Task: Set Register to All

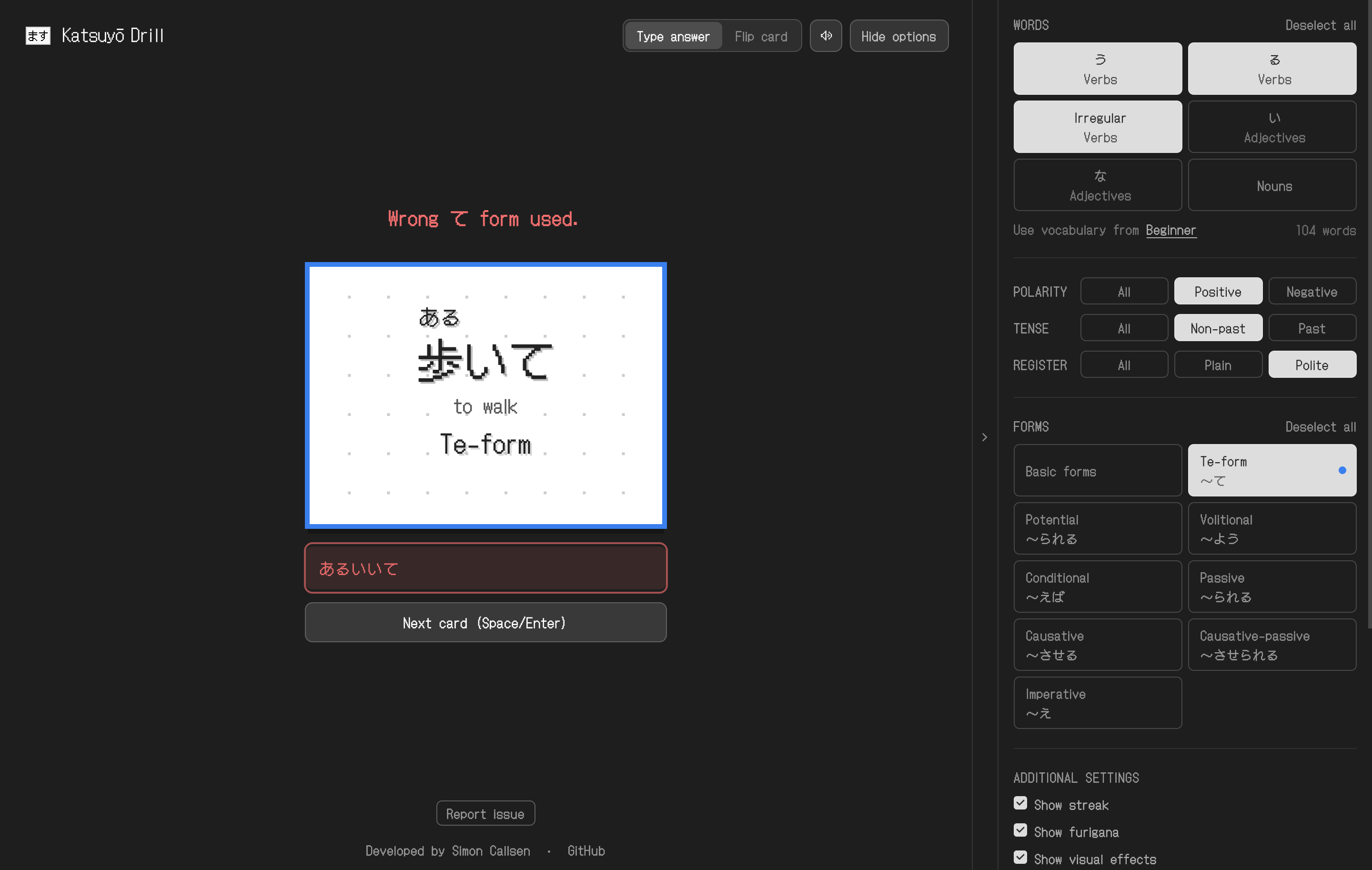Action: [x=1124, y=364]
